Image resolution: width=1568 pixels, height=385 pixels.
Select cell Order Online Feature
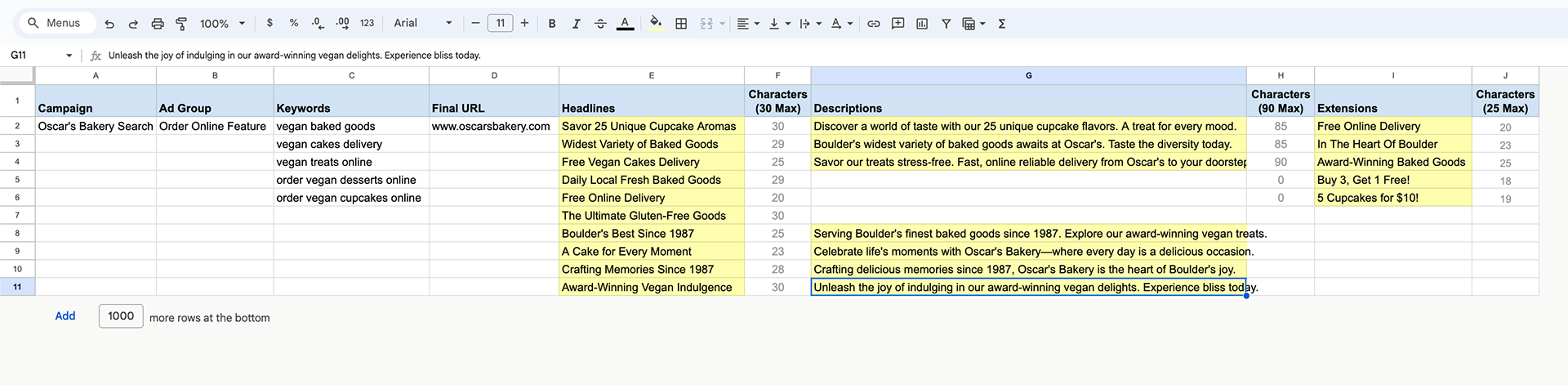point(215,126)
